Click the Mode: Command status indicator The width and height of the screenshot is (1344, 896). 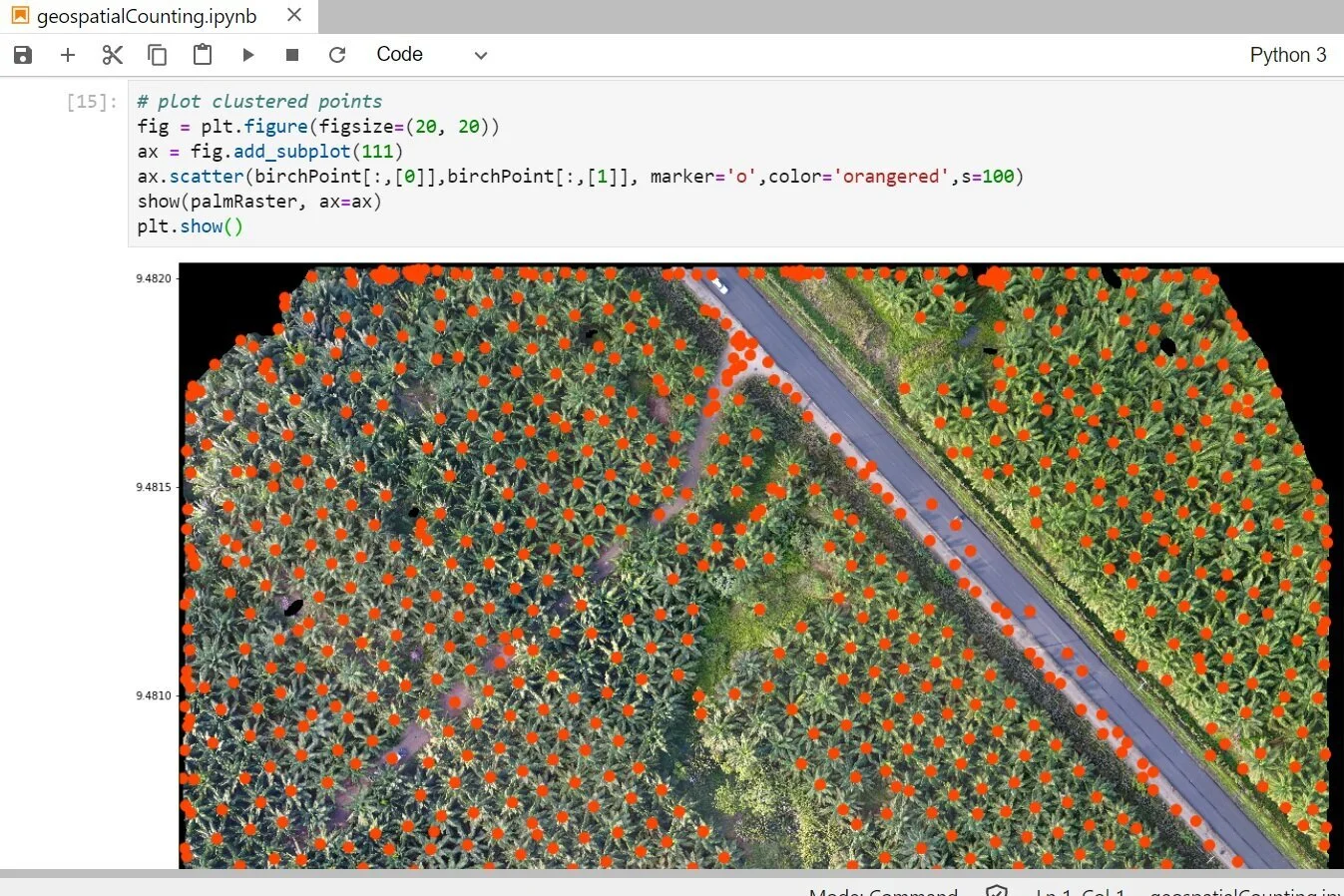point(882,891)
